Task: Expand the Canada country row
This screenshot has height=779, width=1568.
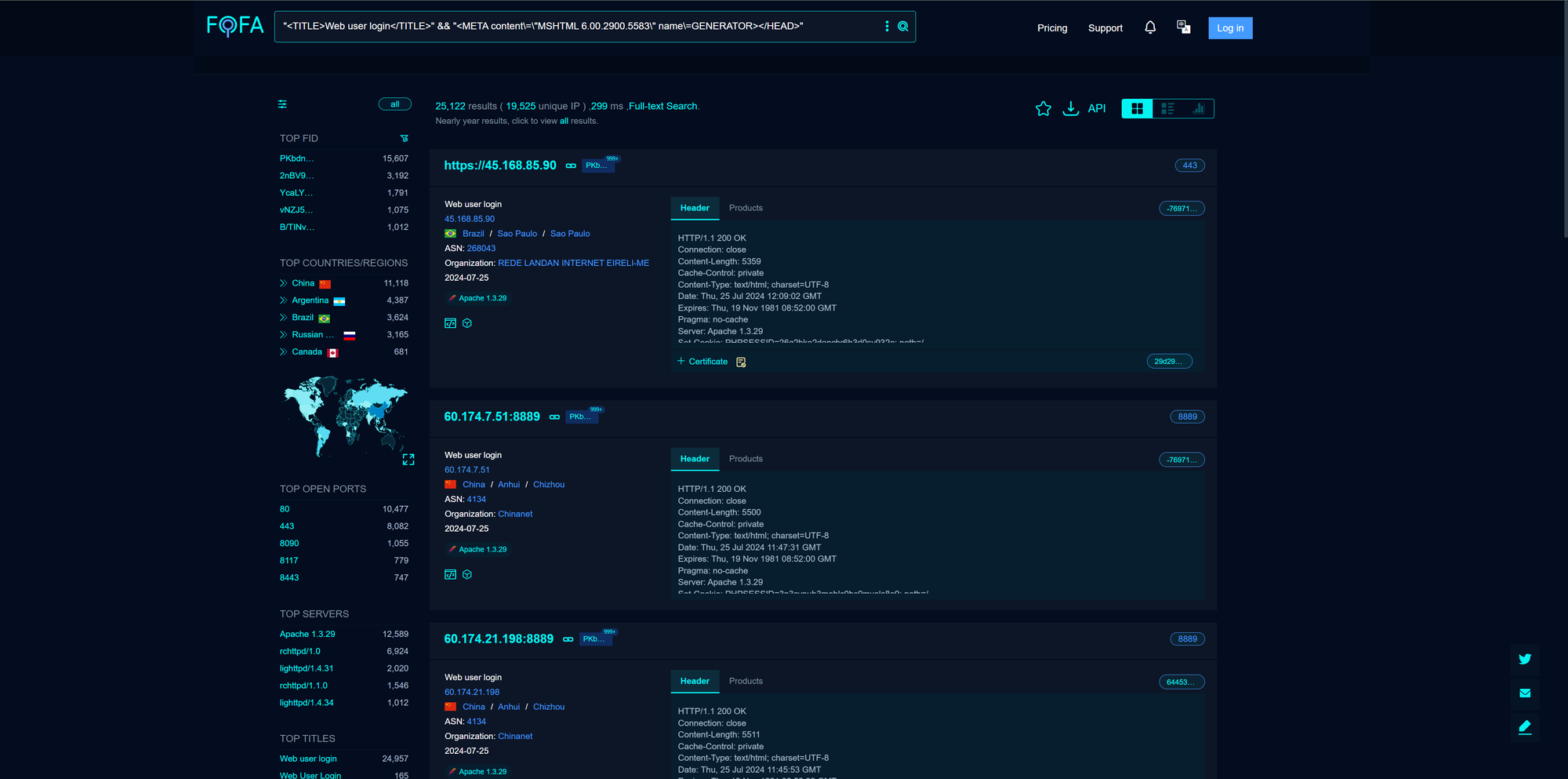Action: coord(283,352)
